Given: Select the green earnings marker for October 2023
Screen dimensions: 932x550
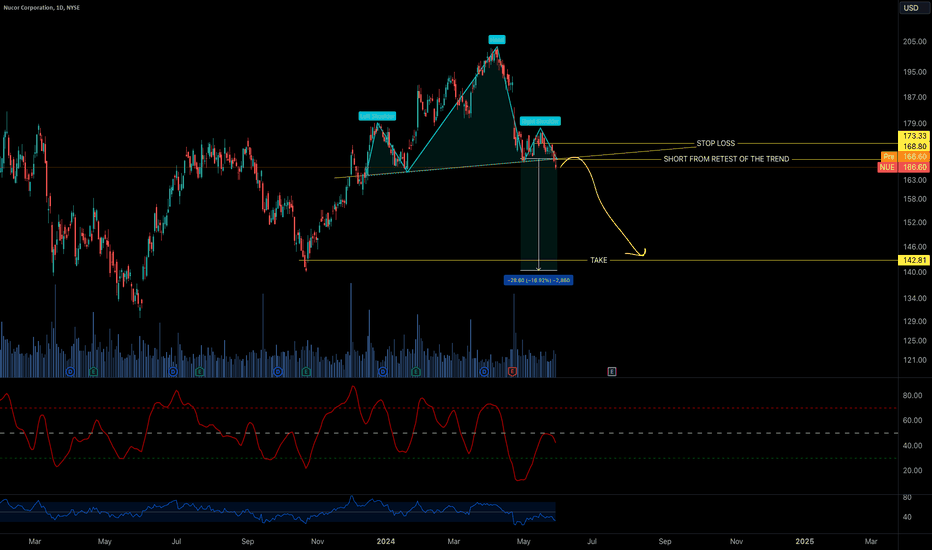Looking at the screenshot, I should 306,372.
